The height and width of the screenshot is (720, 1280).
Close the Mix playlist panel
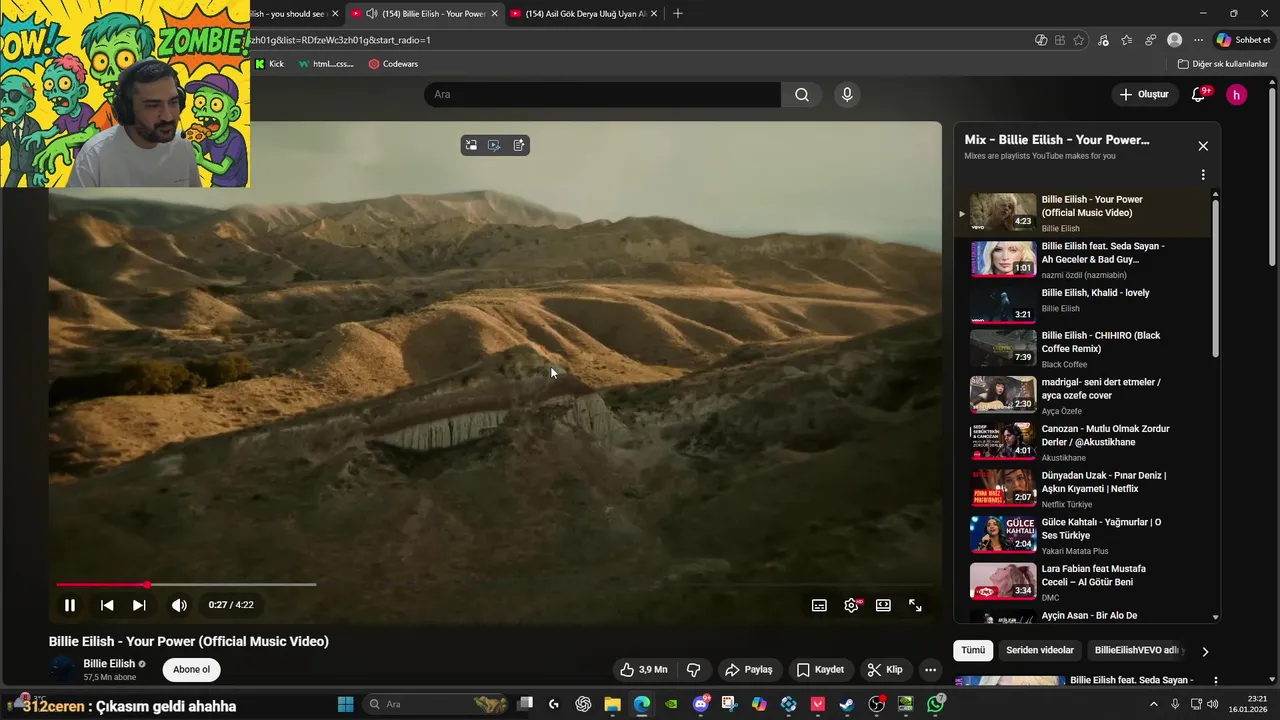click(1203, 146)
